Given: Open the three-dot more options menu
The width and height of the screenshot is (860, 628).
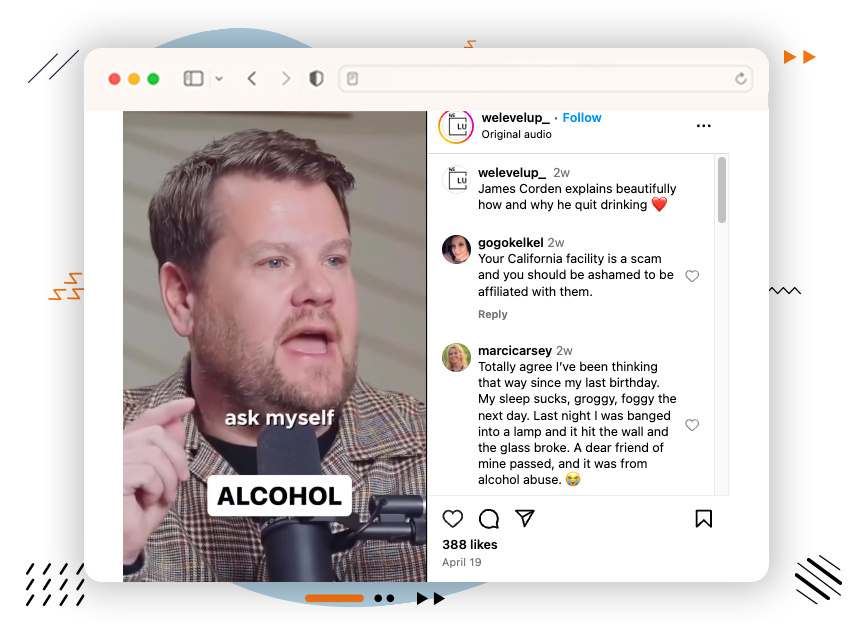Looking at the screenshot, I should point(703,126).
